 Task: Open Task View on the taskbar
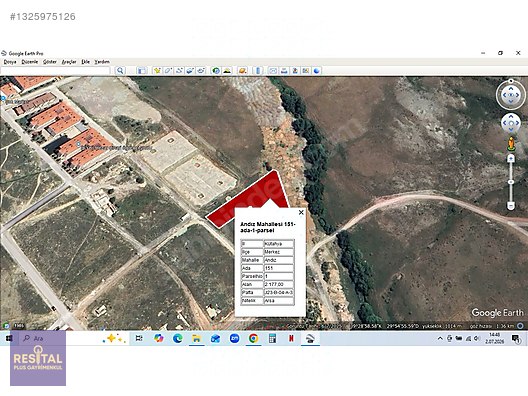139,338
